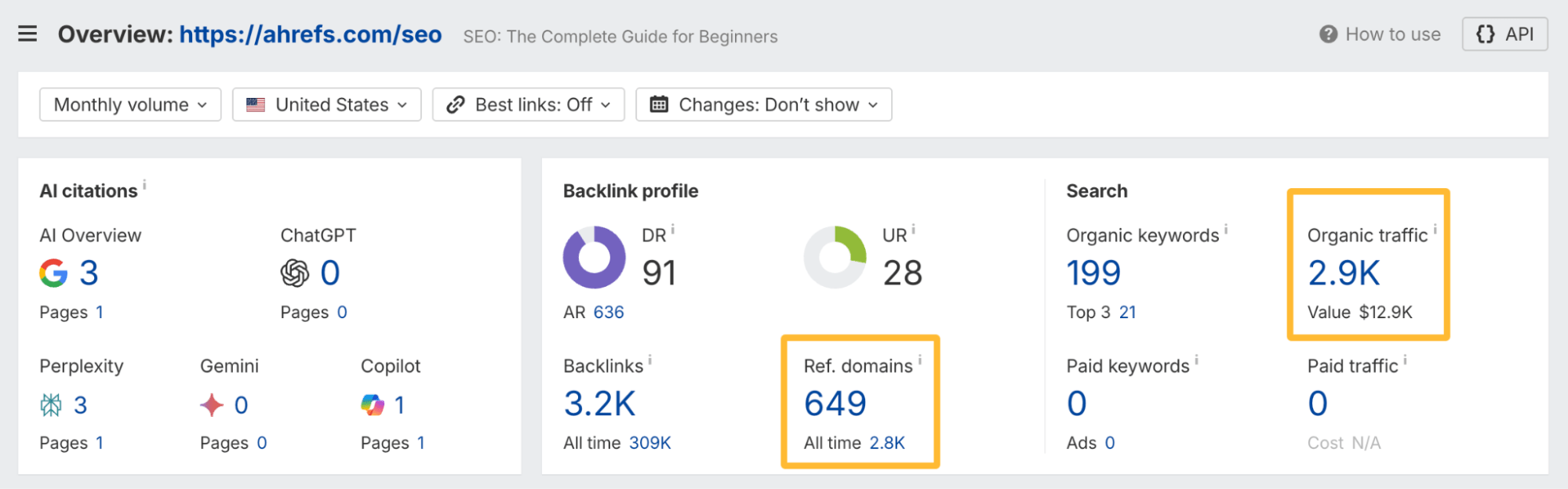Screen dimensions: 1568x489
Task: Open the https://ahrefs.com/seo link
Action: 311,34
